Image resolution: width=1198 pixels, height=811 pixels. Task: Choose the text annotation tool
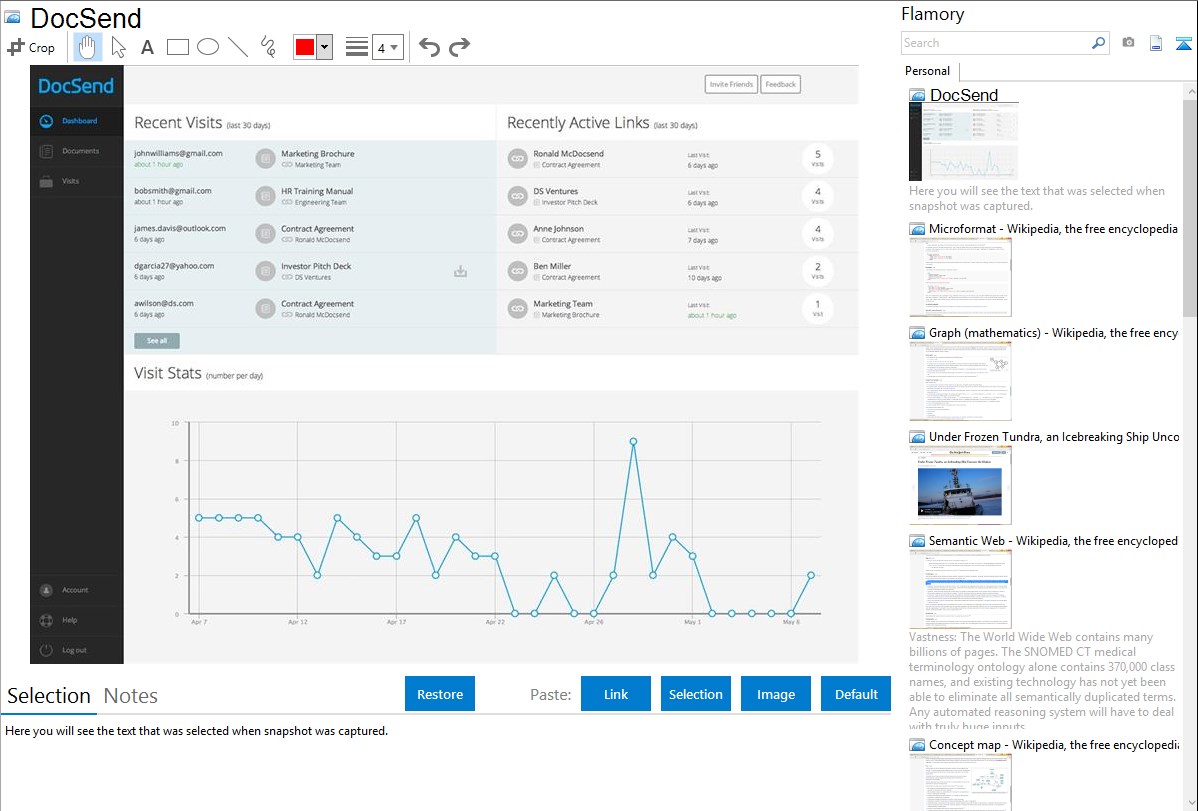(147, 47)
